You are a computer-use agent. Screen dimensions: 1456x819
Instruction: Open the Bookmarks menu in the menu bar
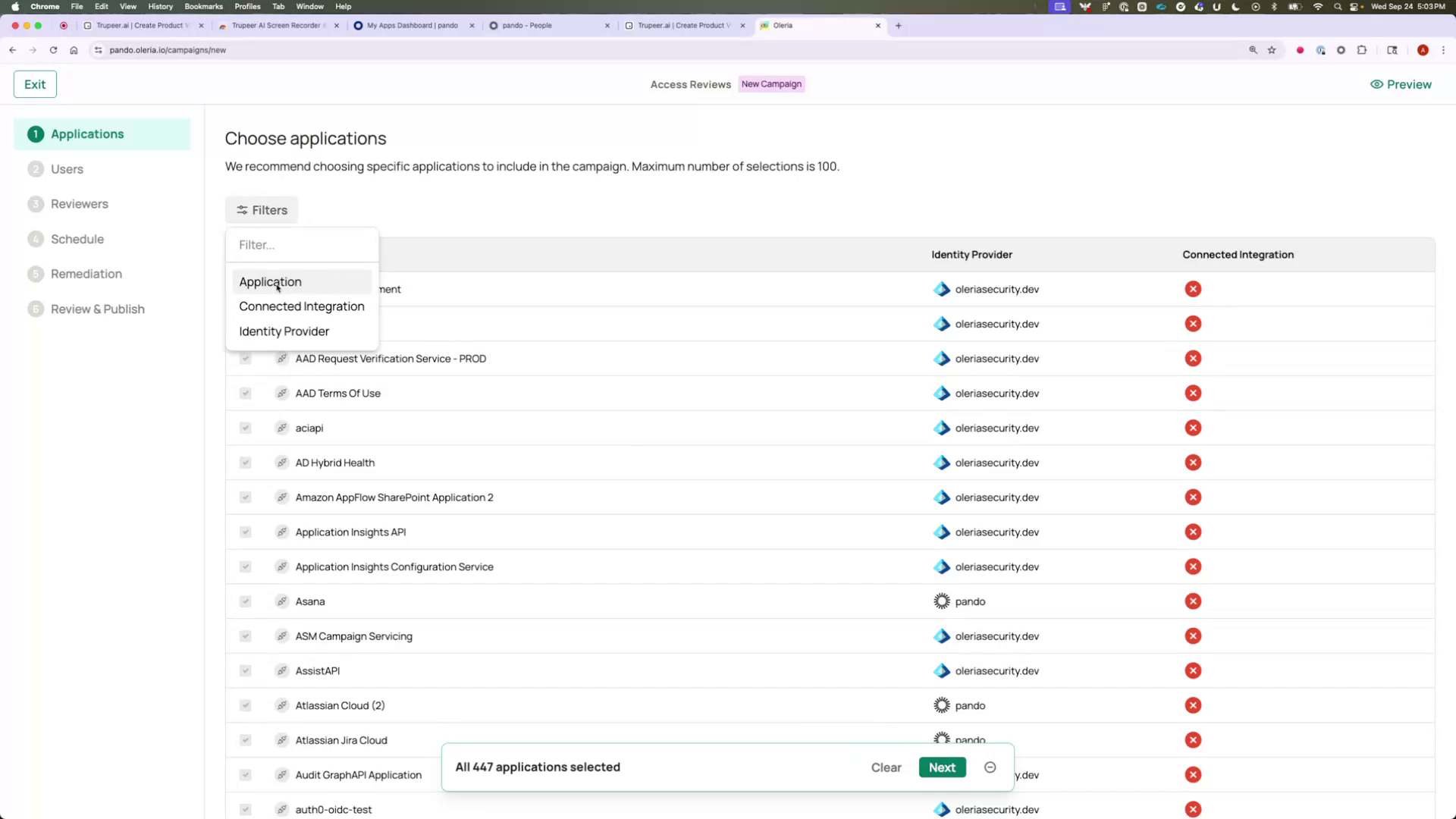coord(203,6)
